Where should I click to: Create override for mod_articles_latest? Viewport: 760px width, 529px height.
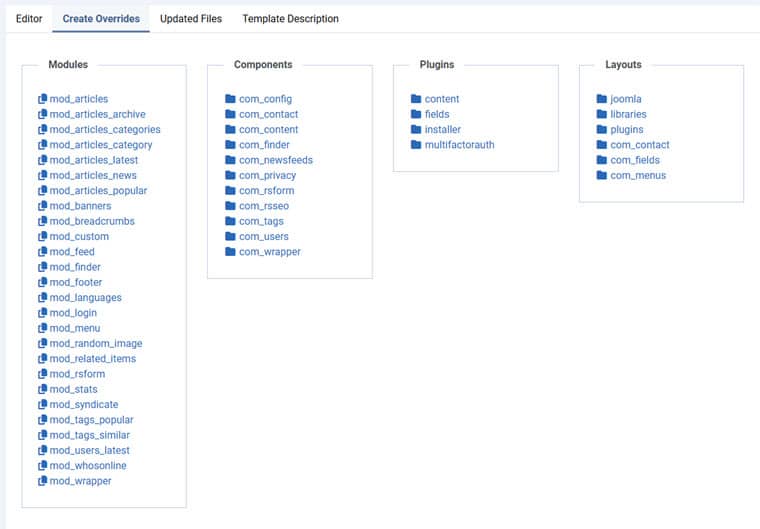[x=94, y=160]
